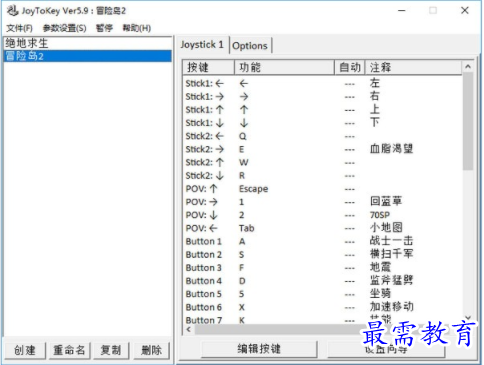Select the POV: ← row
The image size is (484, 365).
pyautogui.click(x=322, y=228)
